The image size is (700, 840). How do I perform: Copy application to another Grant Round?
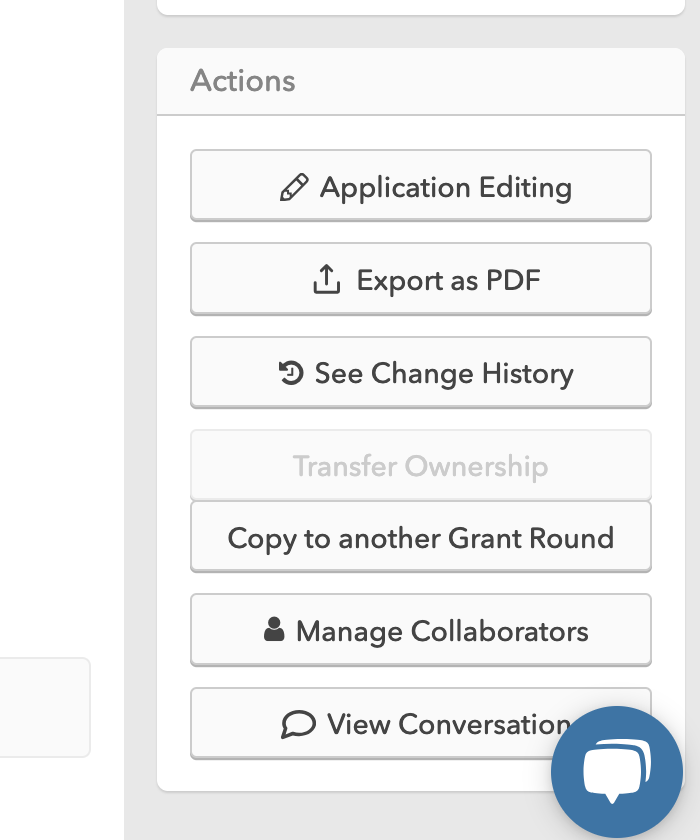(x=421, y=537)
